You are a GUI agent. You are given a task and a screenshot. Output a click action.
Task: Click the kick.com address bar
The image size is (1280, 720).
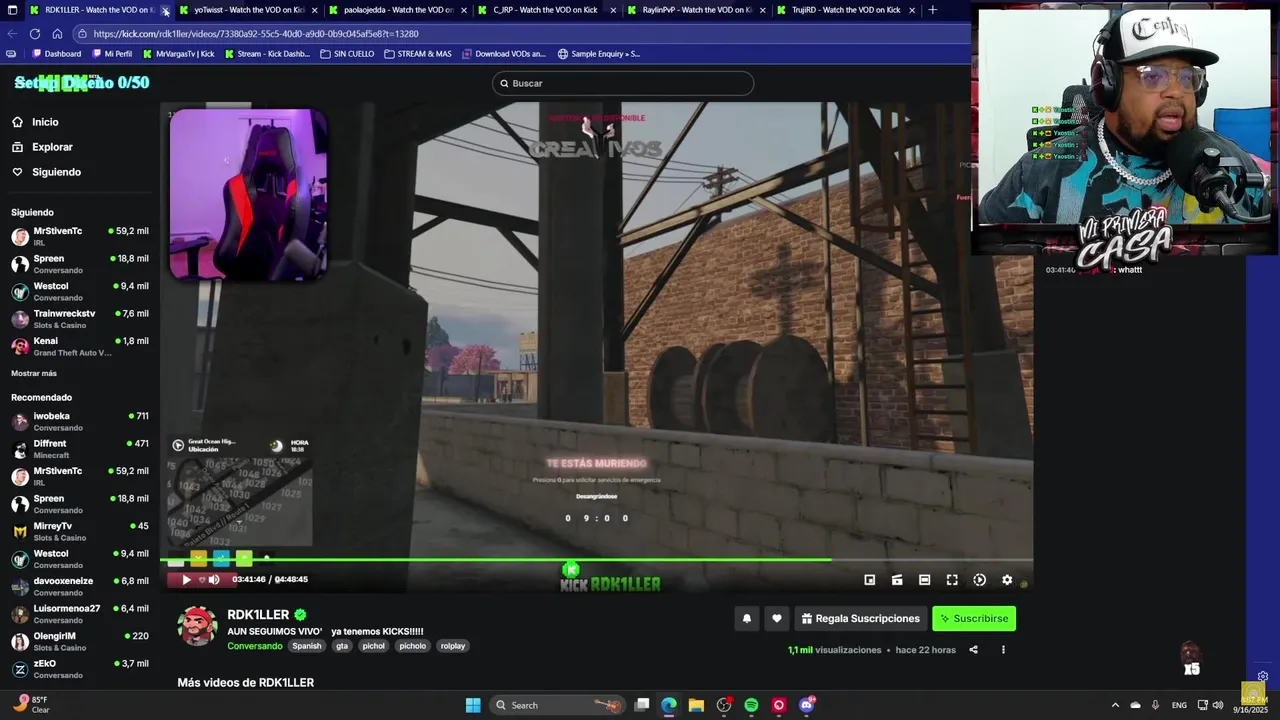tap(520, 34)
